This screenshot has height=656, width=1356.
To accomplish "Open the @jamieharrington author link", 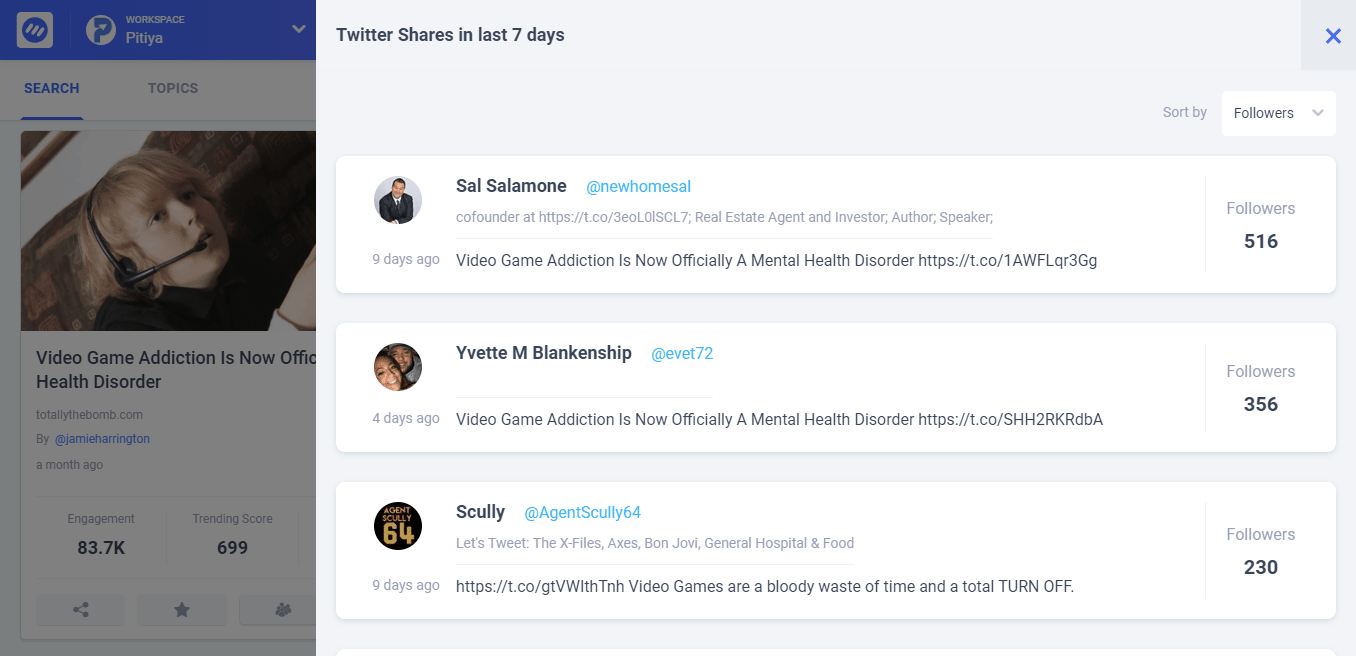I will tap(102, 439).
